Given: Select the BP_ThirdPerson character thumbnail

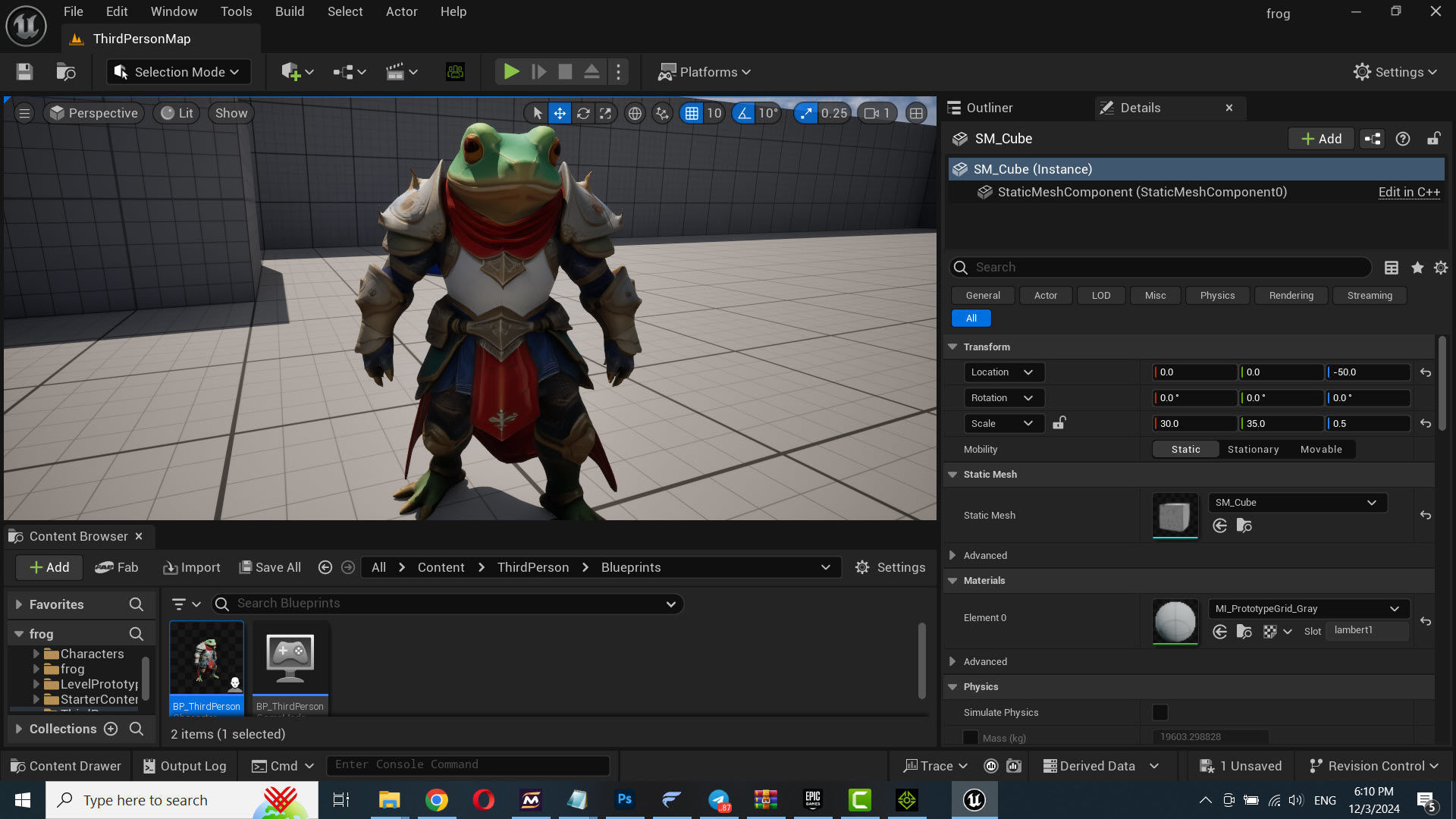Looking at the screenshot, I should pyautogui.click(x=207, y=659).
